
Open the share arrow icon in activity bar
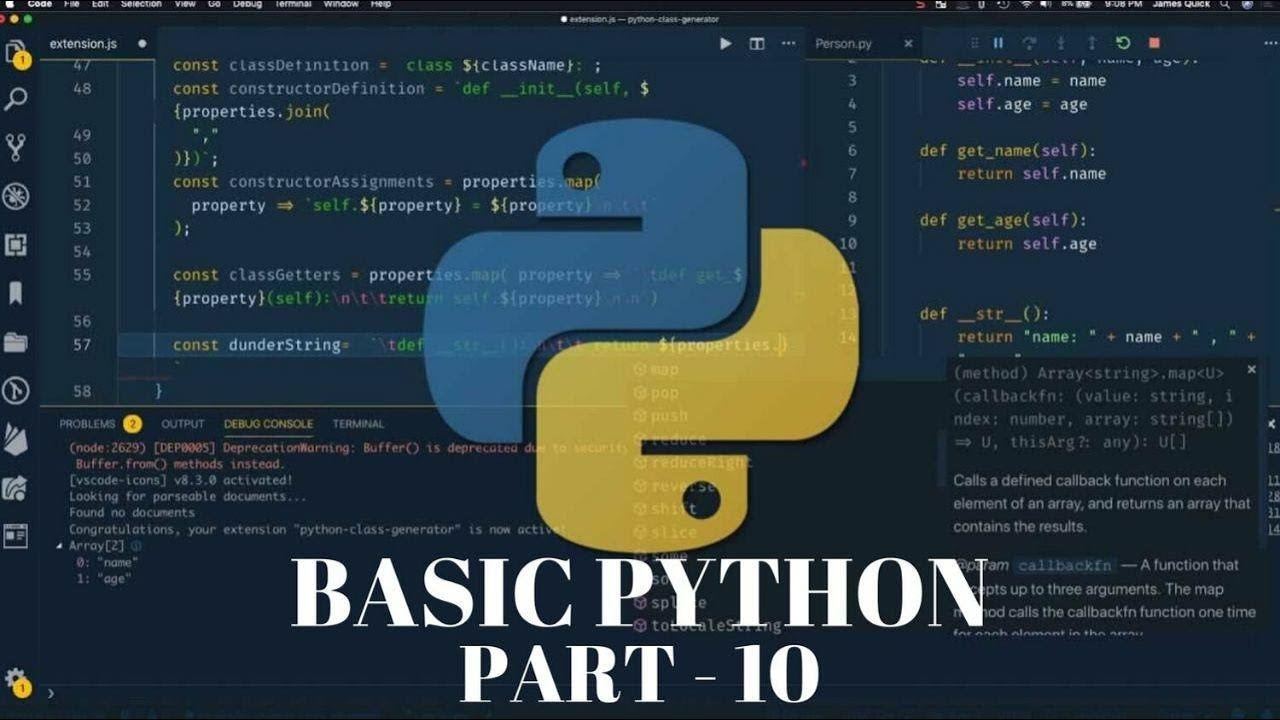(x=16, y=488)
